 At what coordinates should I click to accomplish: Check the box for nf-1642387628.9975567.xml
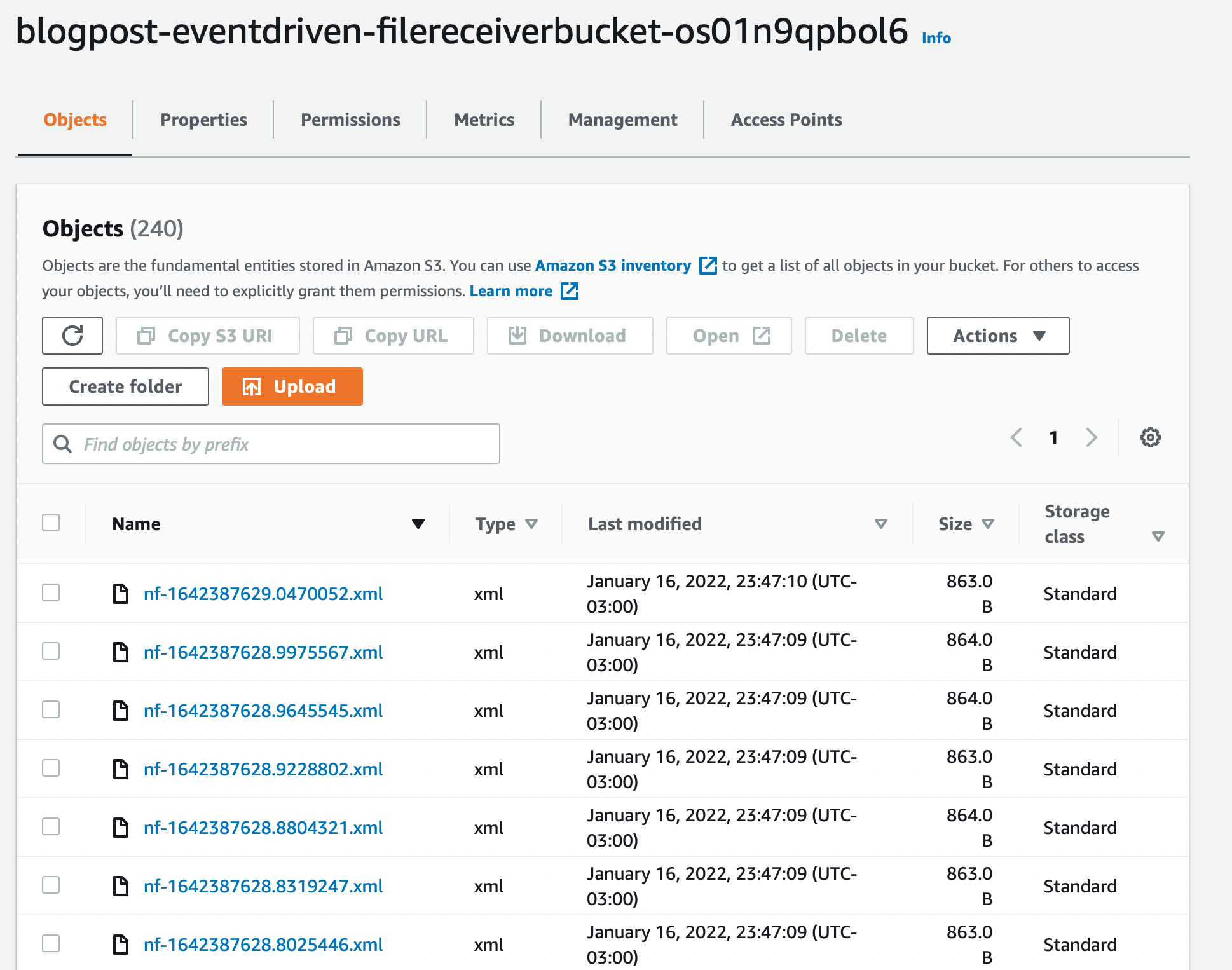51,651
